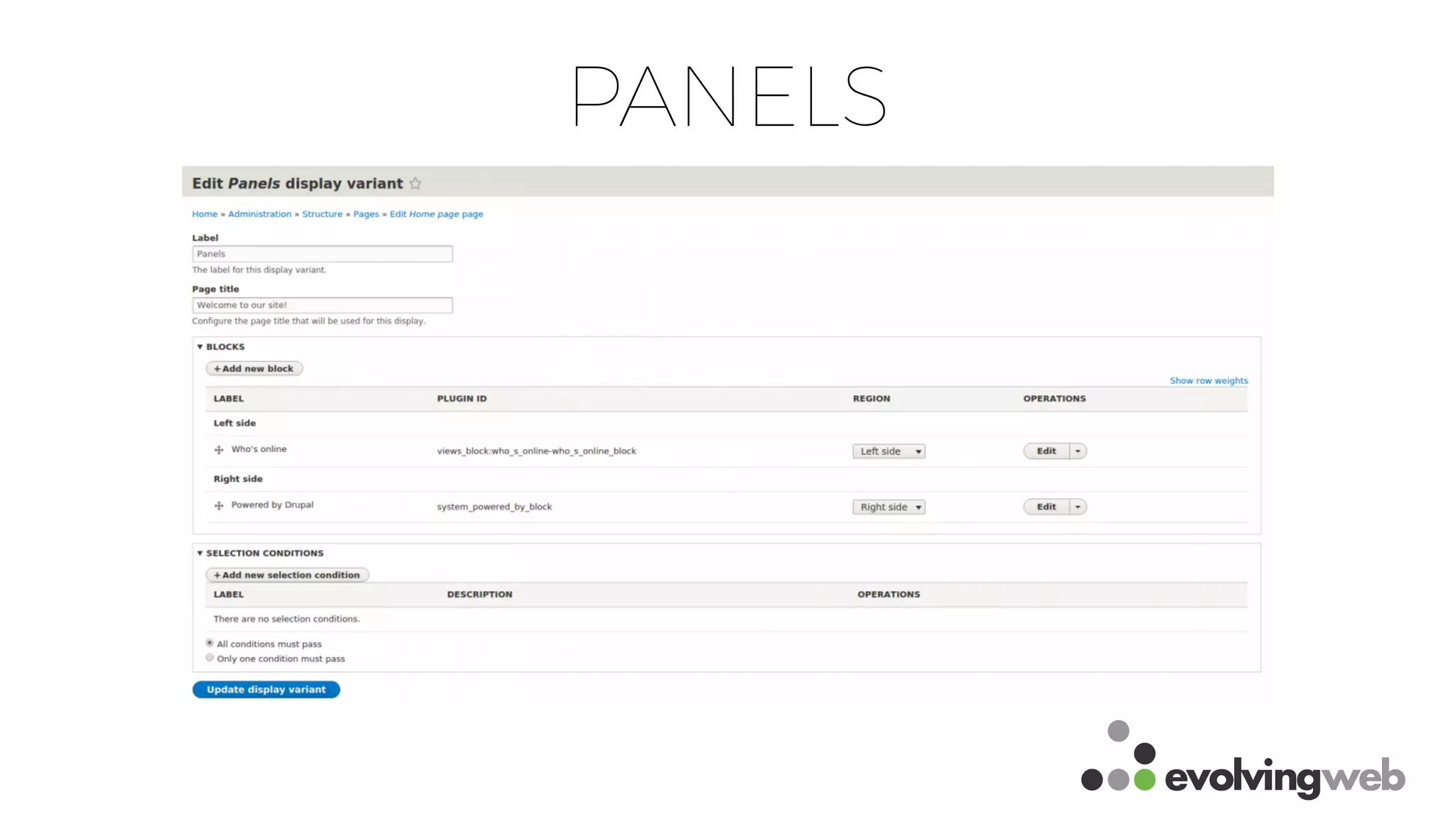Viewport: 1456px width, 819px height.
Task: Expand Edit options arrow for Powered by Drupal
Action: [1078, 507]
